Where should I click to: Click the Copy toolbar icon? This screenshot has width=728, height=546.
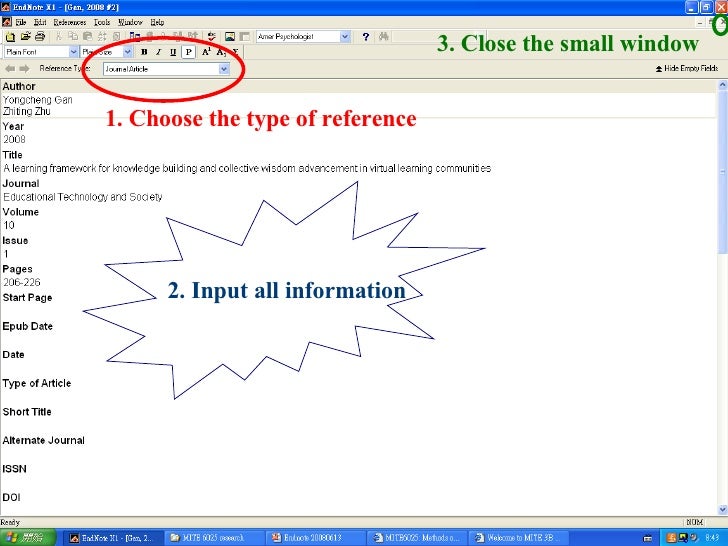[73, 36]
